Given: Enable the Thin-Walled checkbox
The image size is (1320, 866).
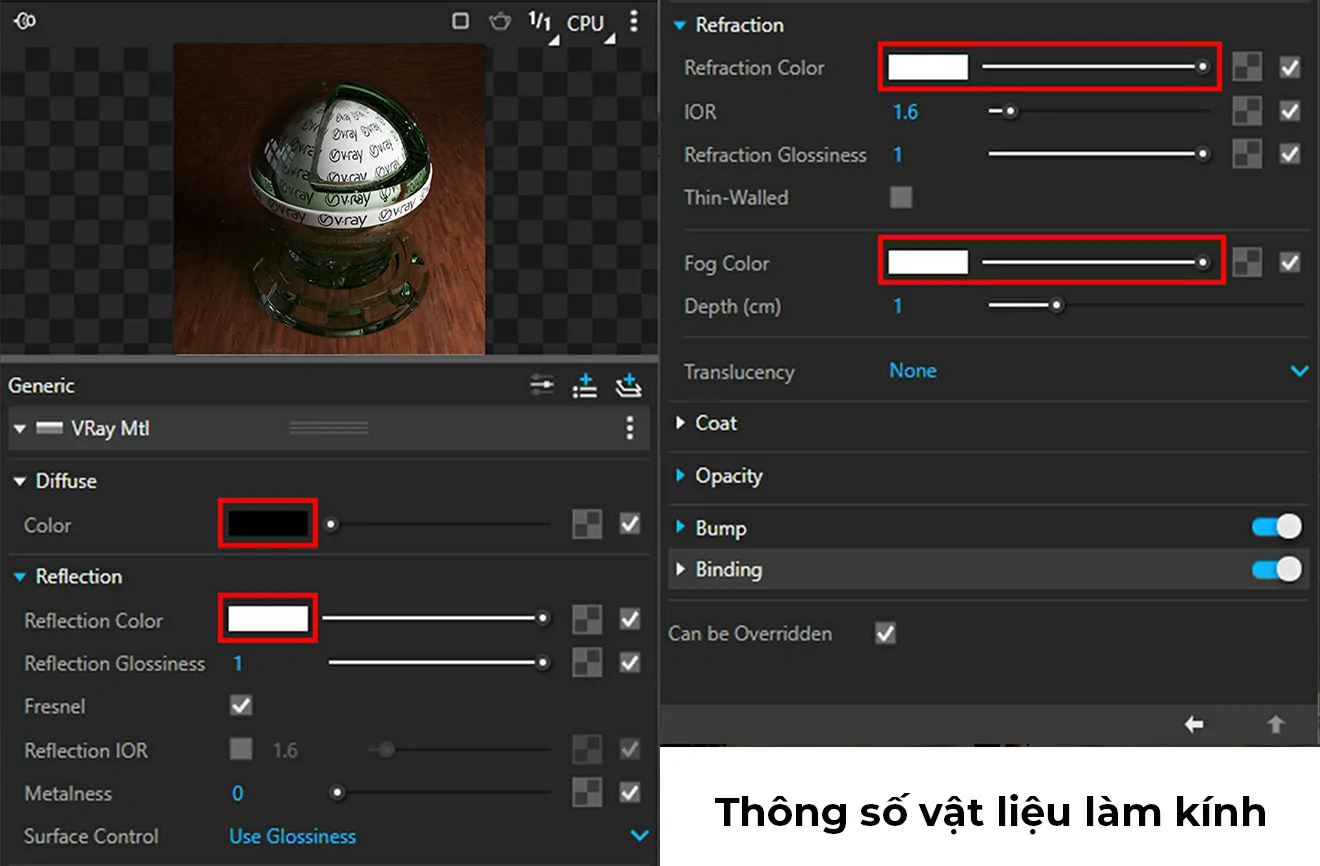Looking at the screenshot, I should click(x=900, y=197).
